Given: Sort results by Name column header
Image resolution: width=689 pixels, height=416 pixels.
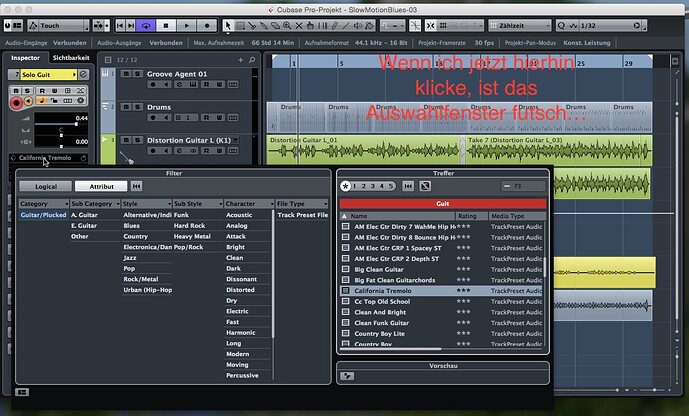Looking at the screenshot, I should point(397,216).
